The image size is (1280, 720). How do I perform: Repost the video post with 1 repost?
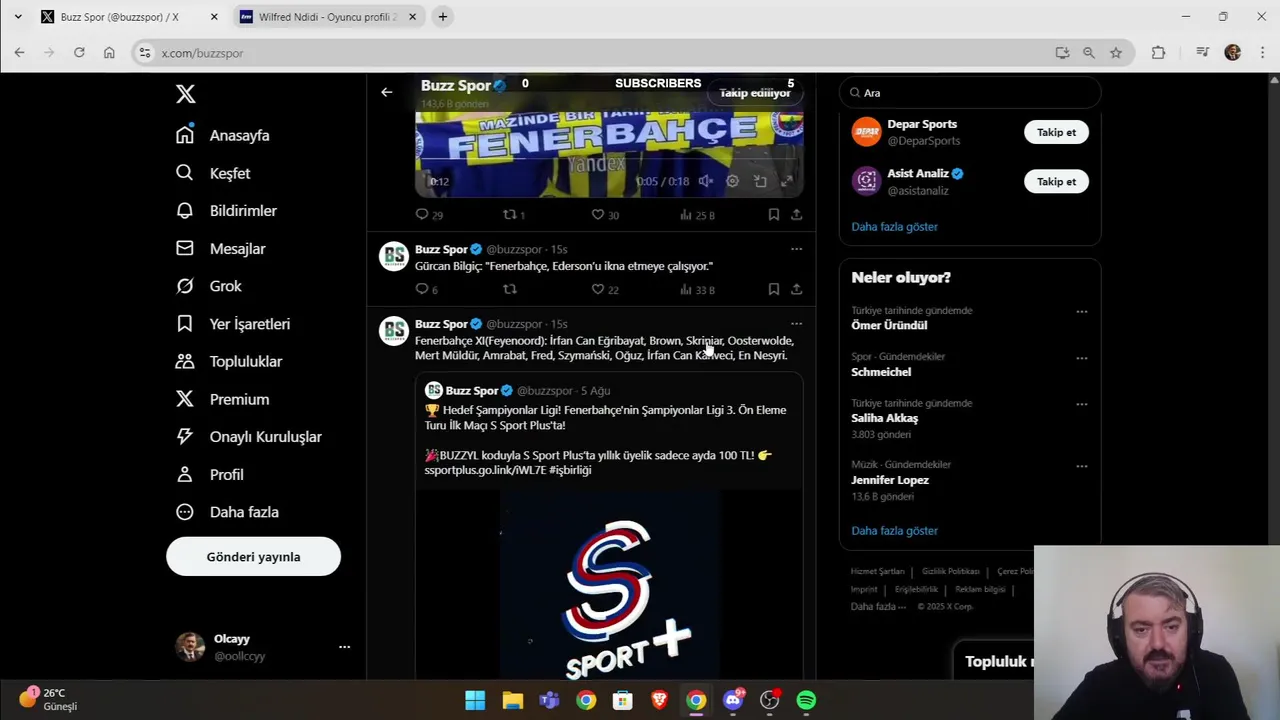click(x=514, y=215)
